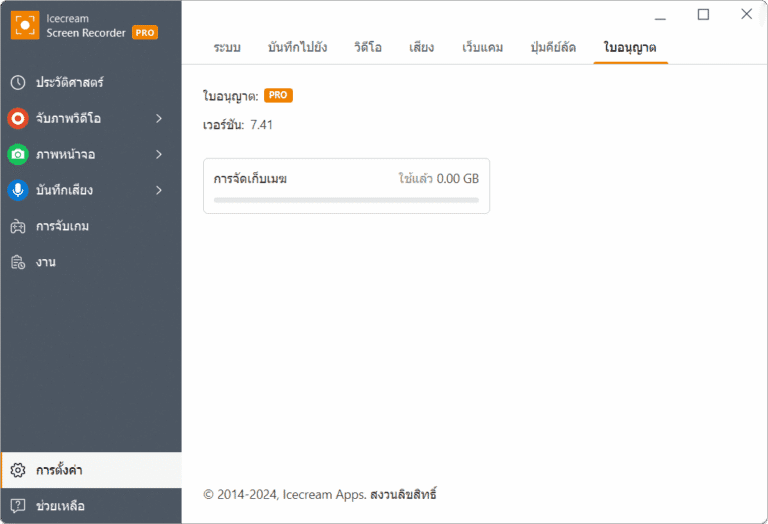This screenshot has width=768, height=524.
Task: Click the การจัดเก็บเมฆ storage label
Action: point(250,178)
